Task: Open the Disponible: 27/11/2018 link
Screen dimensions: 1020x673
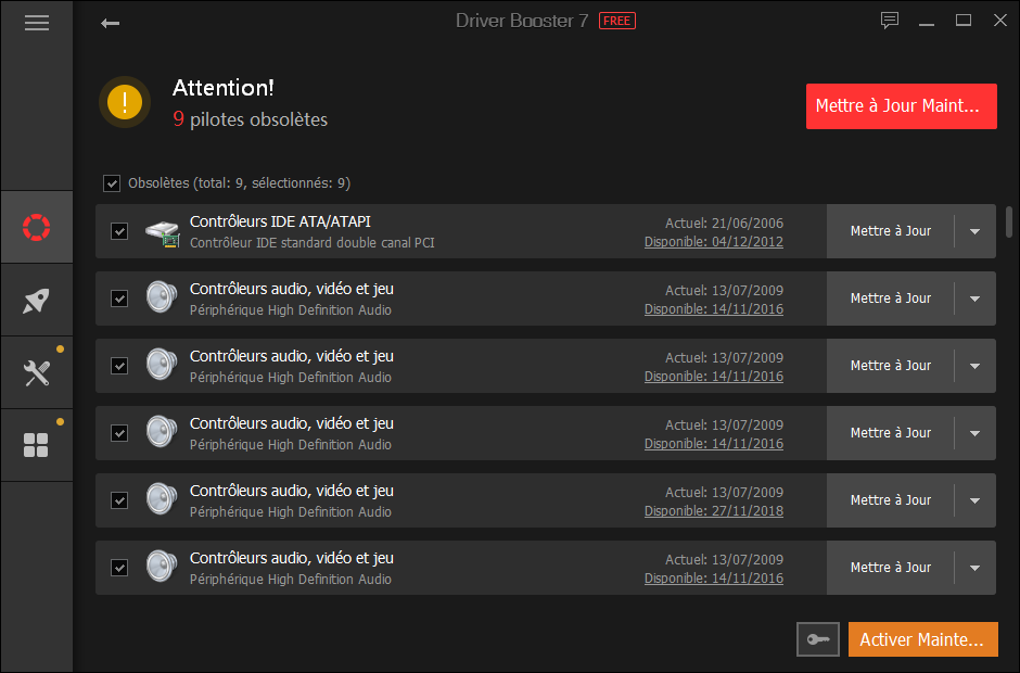Action: click(x=714, y=511)
